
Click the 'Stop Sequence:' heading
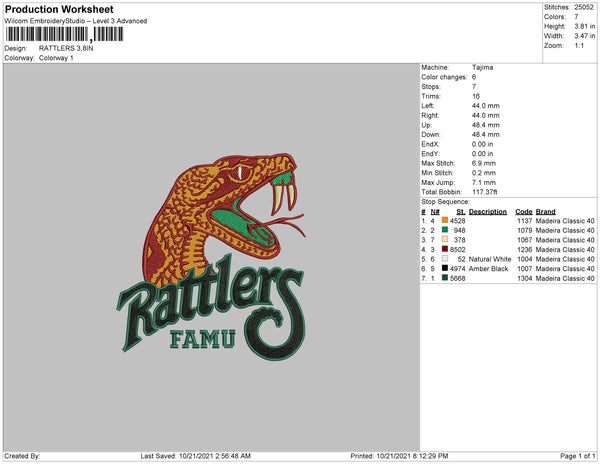click(x=445, y=202)
